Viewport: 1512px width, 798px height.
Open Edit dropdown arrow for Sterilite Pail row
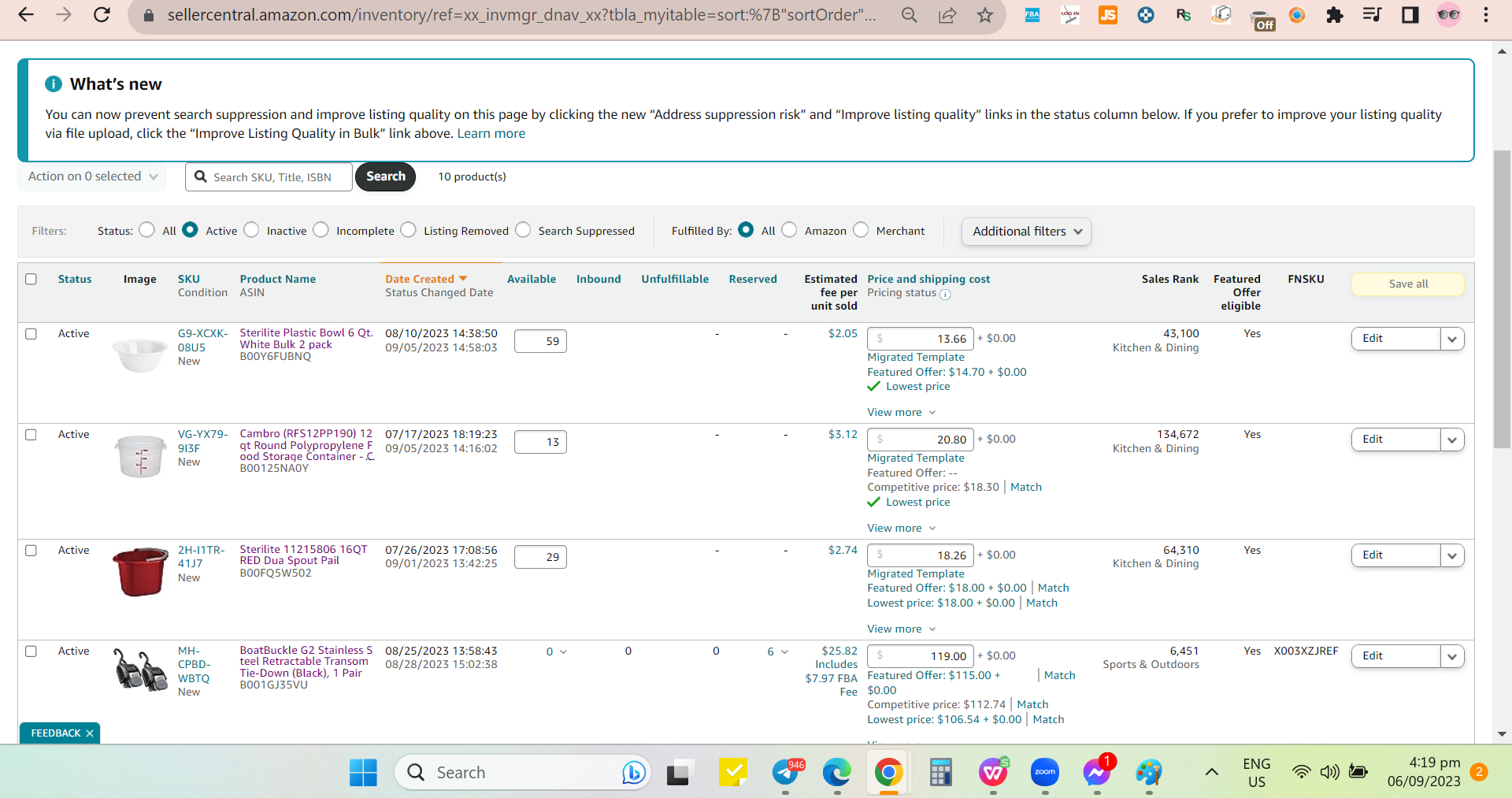1452,555
